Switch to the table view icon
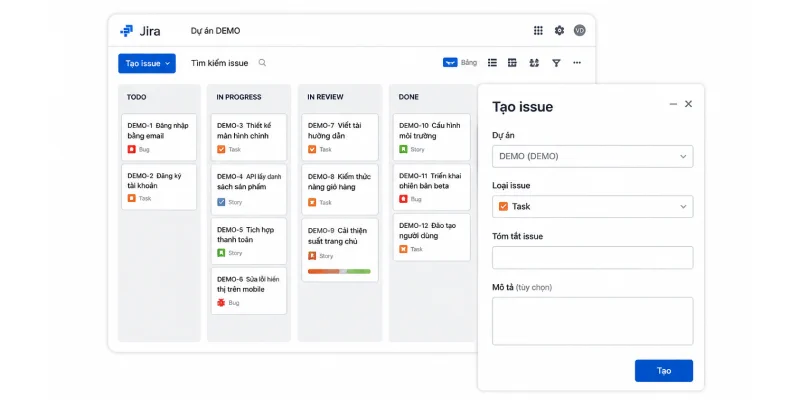The width and height of the screenshot is (800, 400). click(x=512, y=63)
